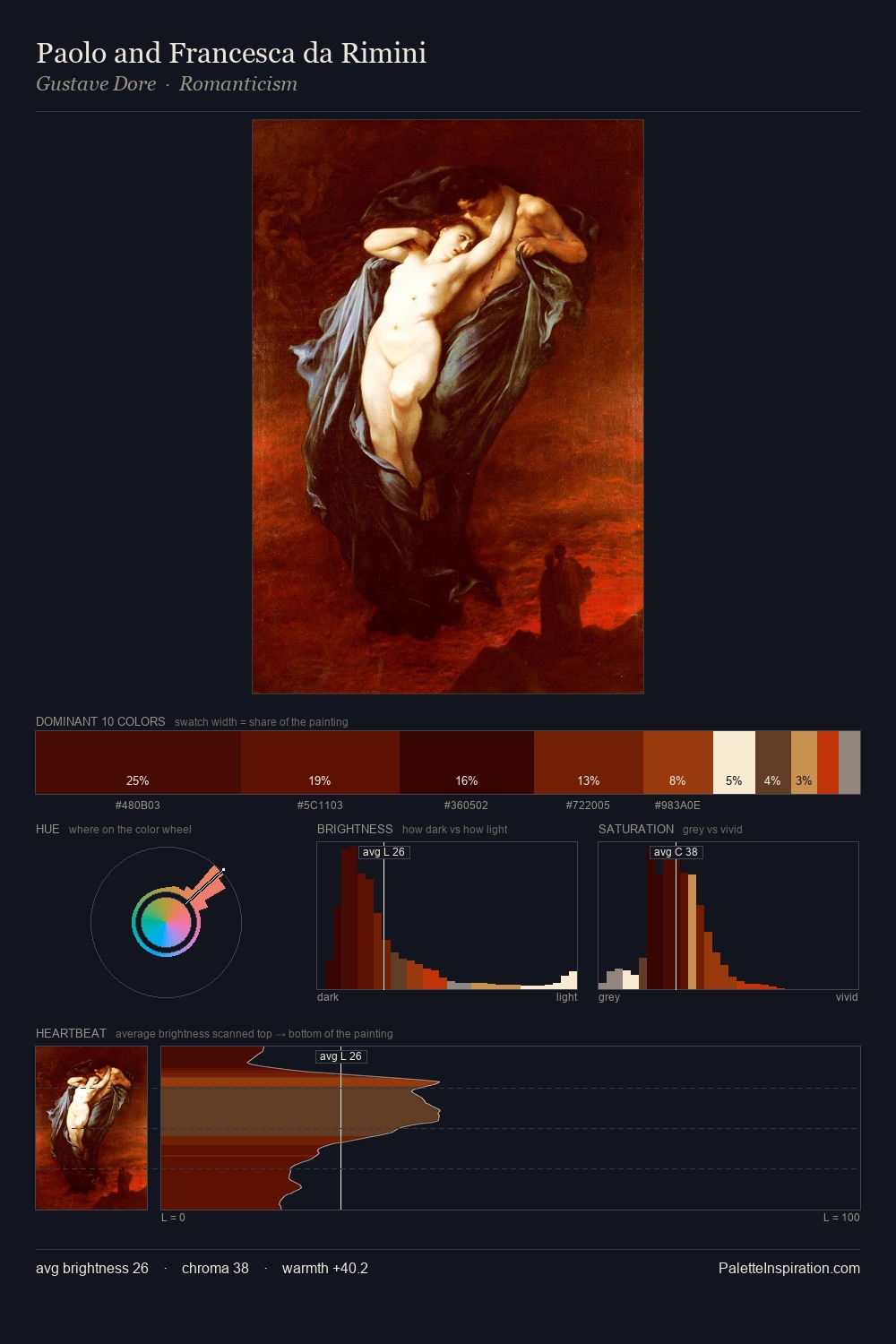Click the 'avg brightness 26' footer stat

tap(92, 1268)
